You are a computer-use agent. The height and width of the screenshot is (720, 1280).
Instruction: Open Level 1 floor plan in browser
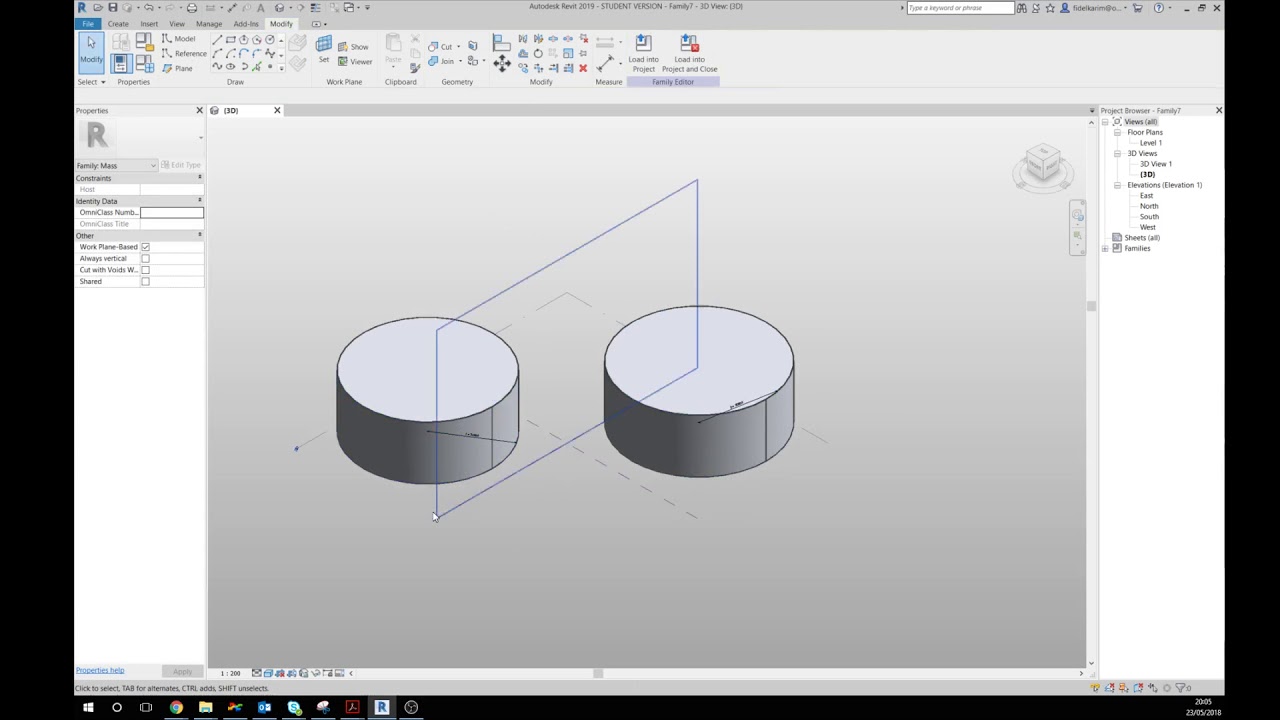click(1151, 143)
